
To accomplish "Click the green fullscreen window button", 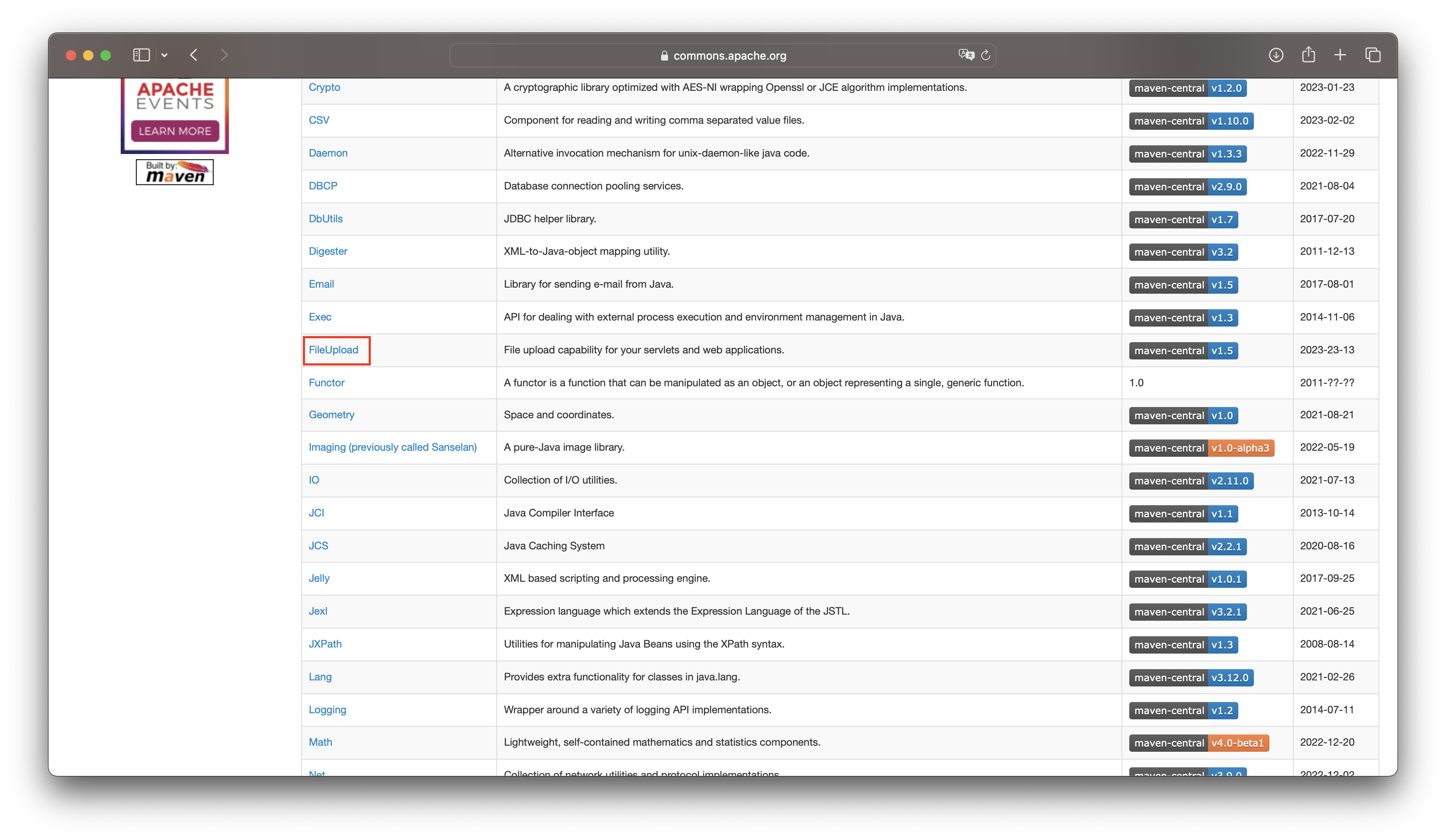I will (x=106, y=55).
